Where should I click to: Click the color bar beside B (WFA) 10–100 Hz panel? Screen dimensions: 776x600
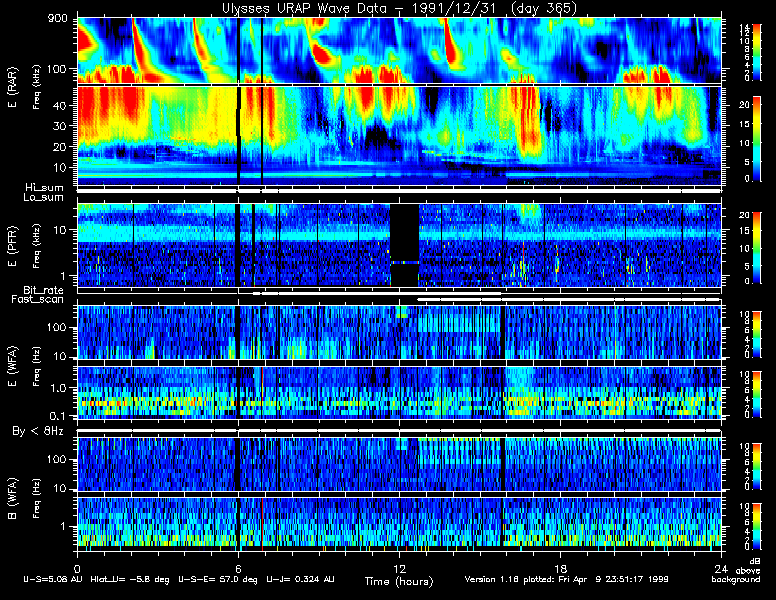(757, 466)
